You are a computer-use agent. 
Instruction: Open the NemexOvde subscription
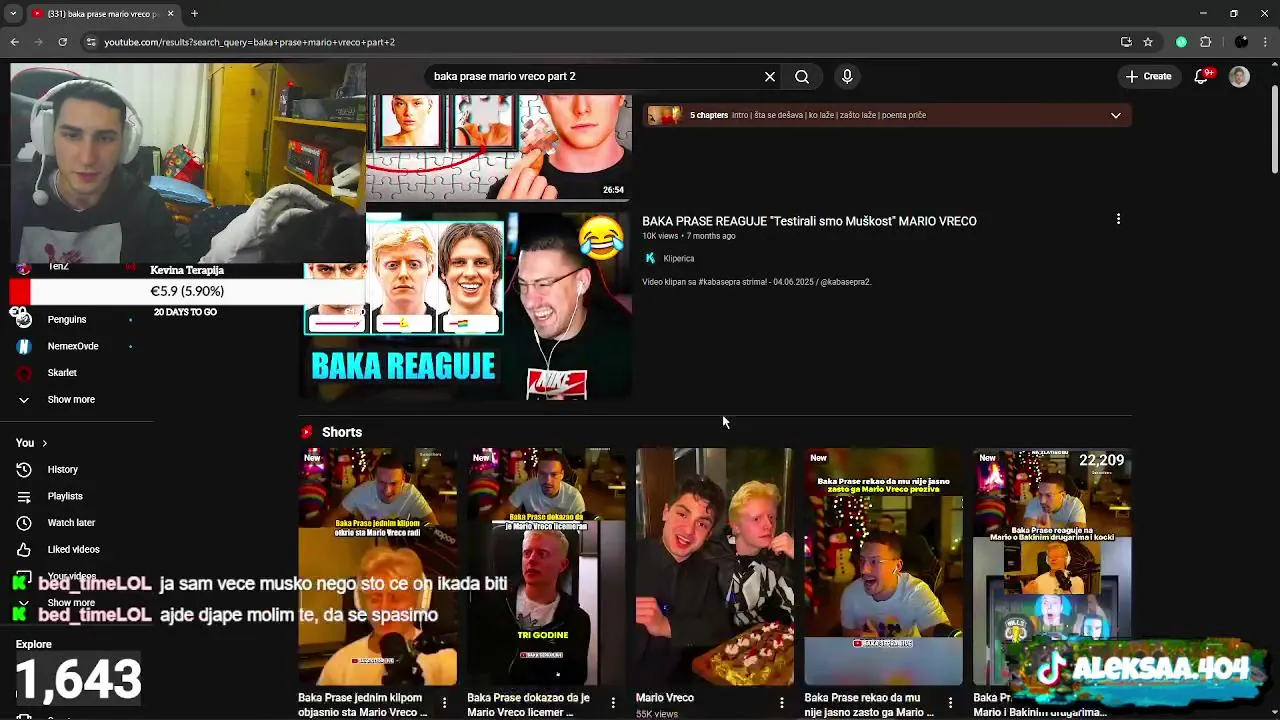pyautogui.click(x=72, y=346)
